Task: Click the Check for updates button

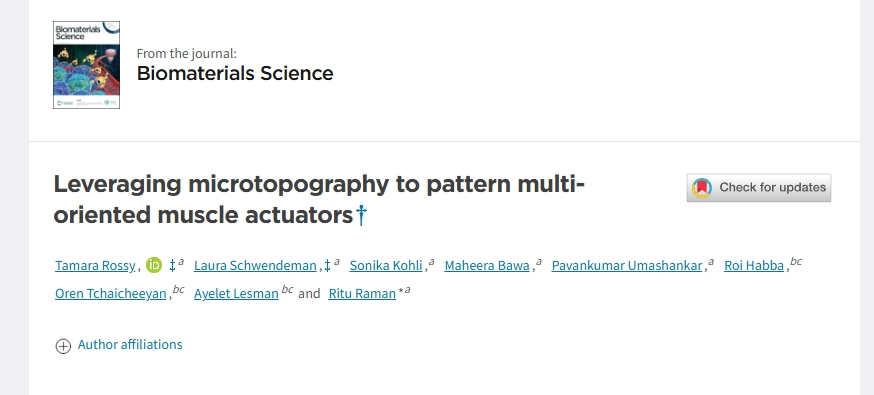Action: (x=759, y=188)
